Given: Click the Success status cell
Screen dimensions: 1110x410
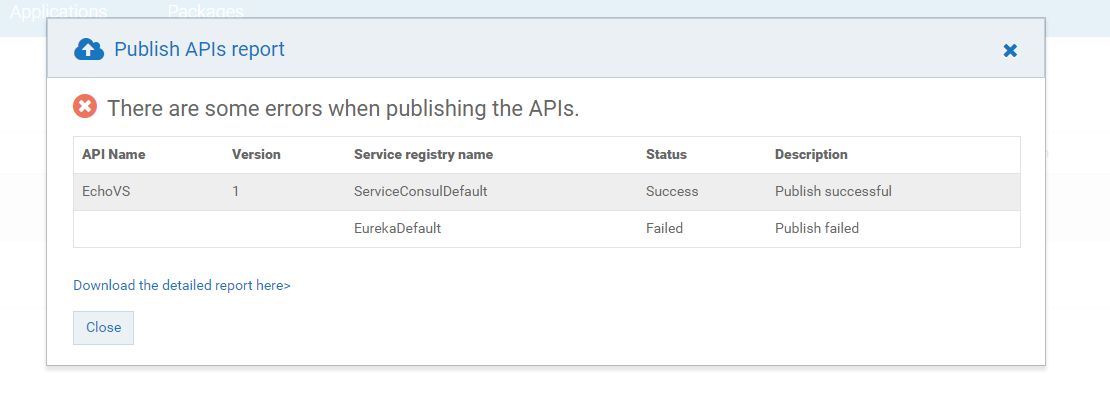Looking at the screenshot, I should [672, 191].
